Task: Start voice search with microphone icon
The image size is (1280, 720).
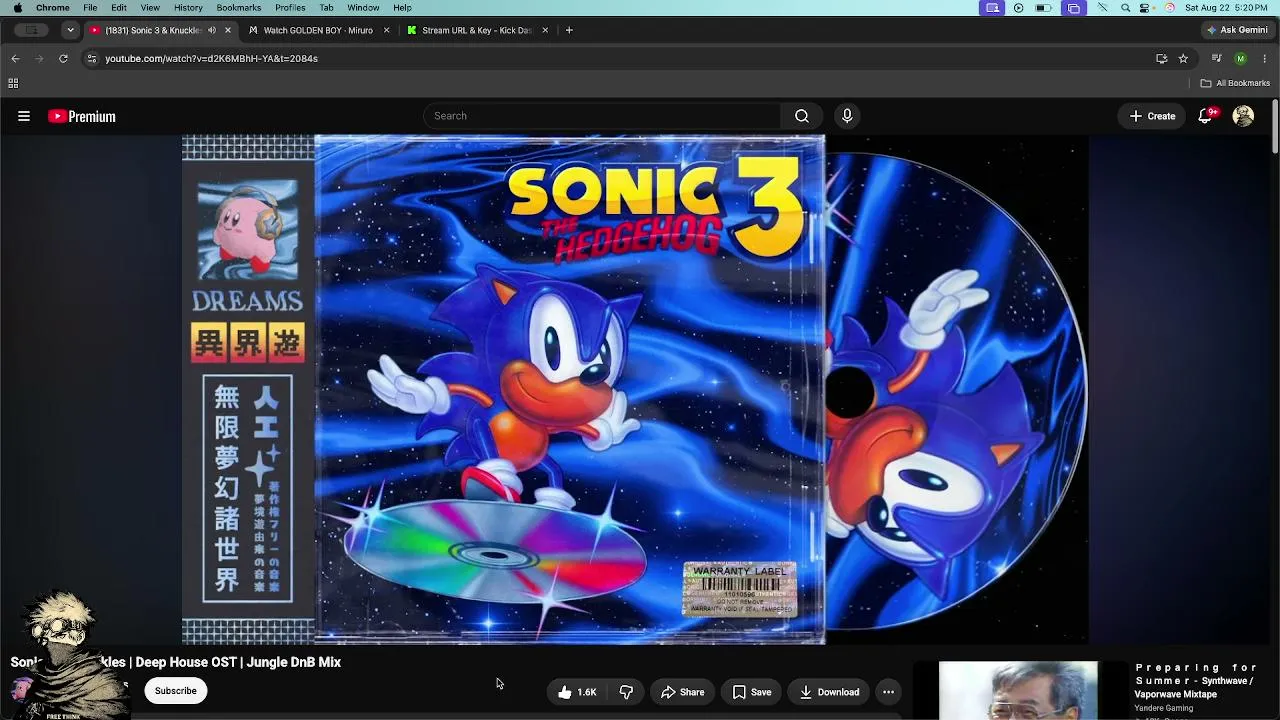Action: [847, 116]
